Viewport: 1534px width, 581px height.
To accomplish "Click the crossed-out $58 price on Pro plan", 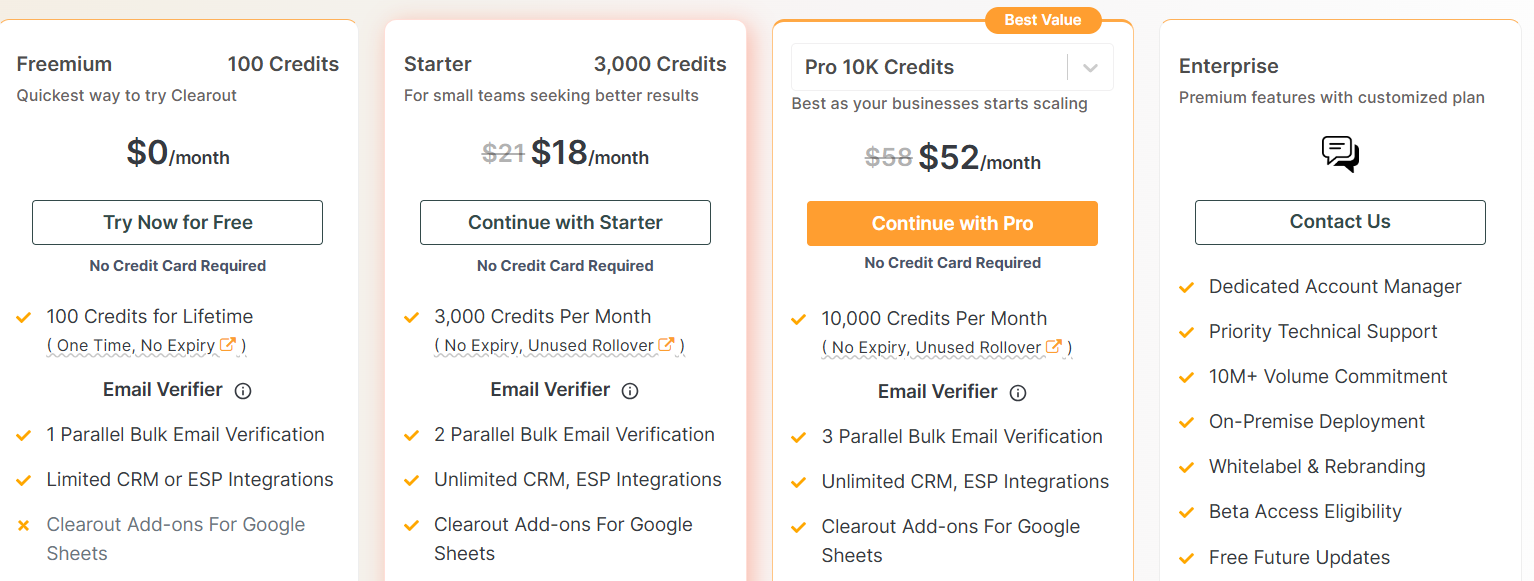I will (888, 156).
